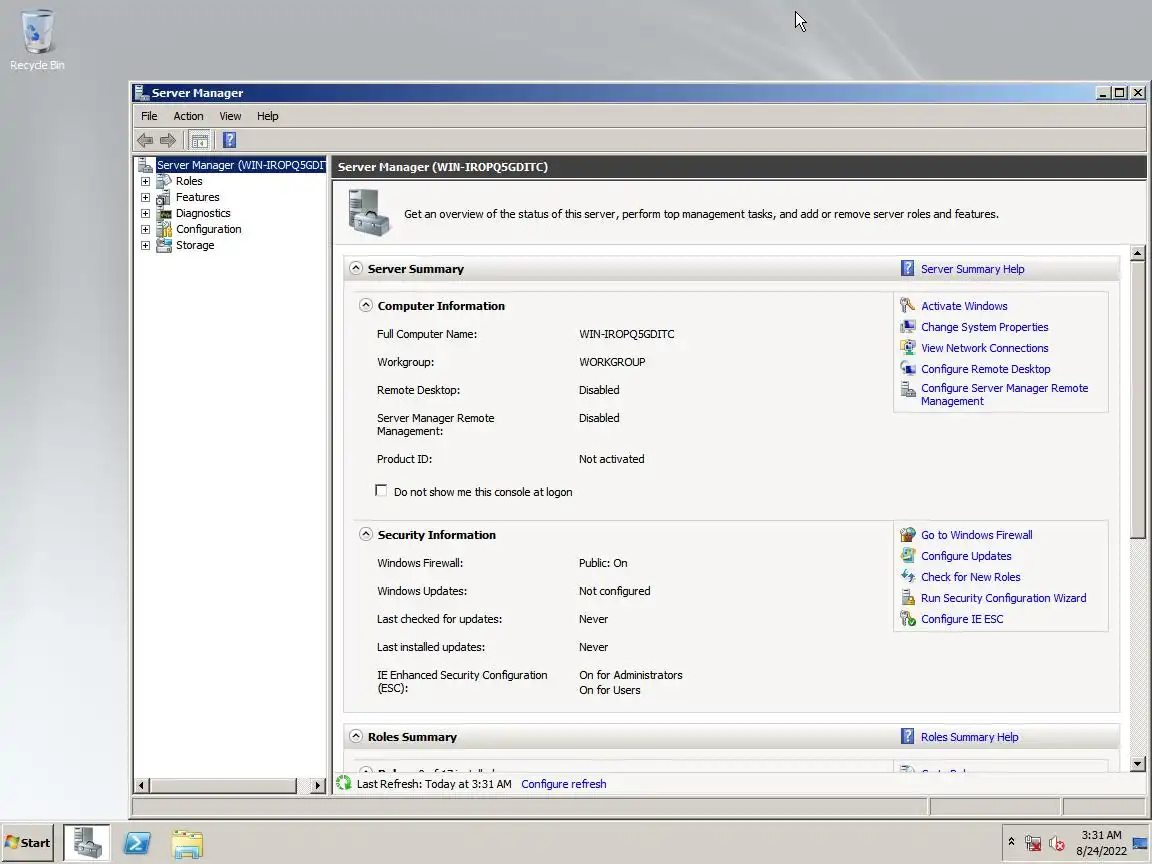Collapse the Server Summary section
Viewport: 1152px width, 864px height.
pos(356,268)
